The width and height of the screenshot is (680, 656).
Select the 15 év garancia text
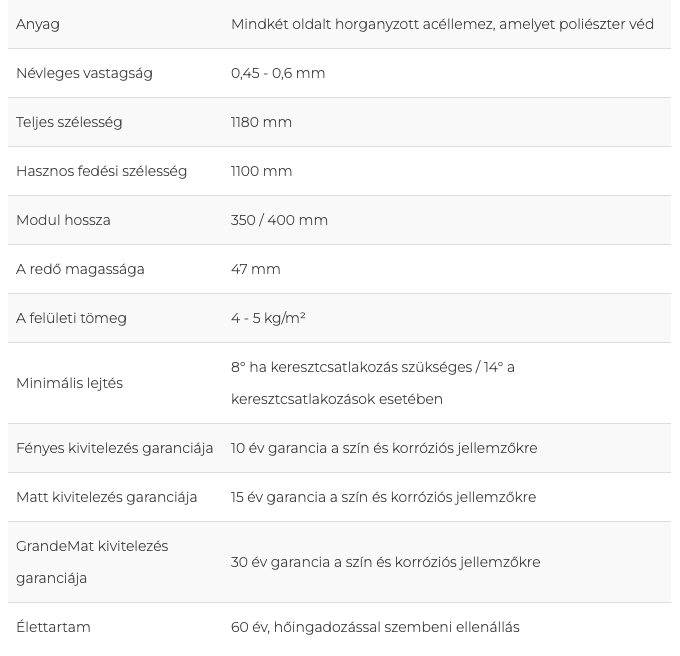point(383,497)
